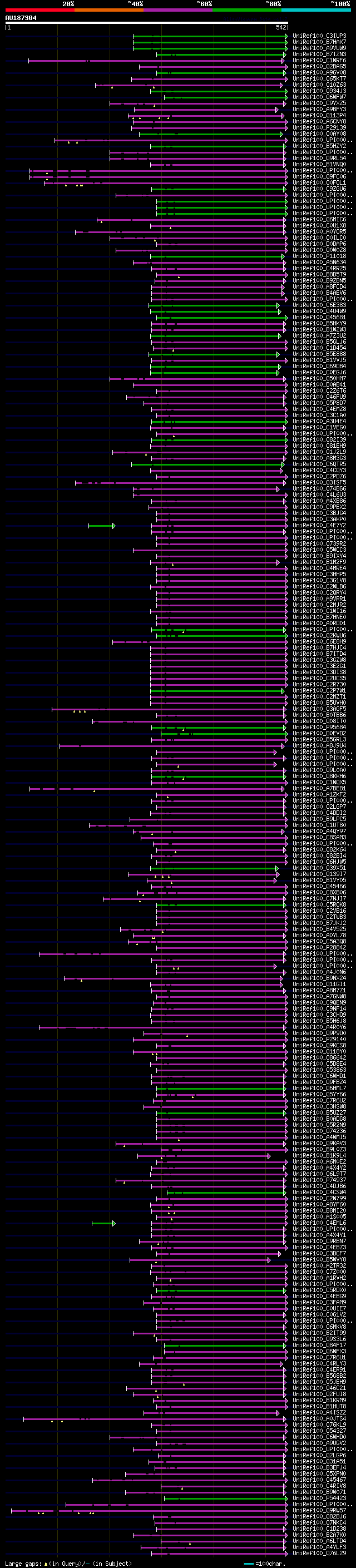Click the query end position label 542
Image resolution: width=356 pixels, height=1568 pixels.
[x=281, y=27]
